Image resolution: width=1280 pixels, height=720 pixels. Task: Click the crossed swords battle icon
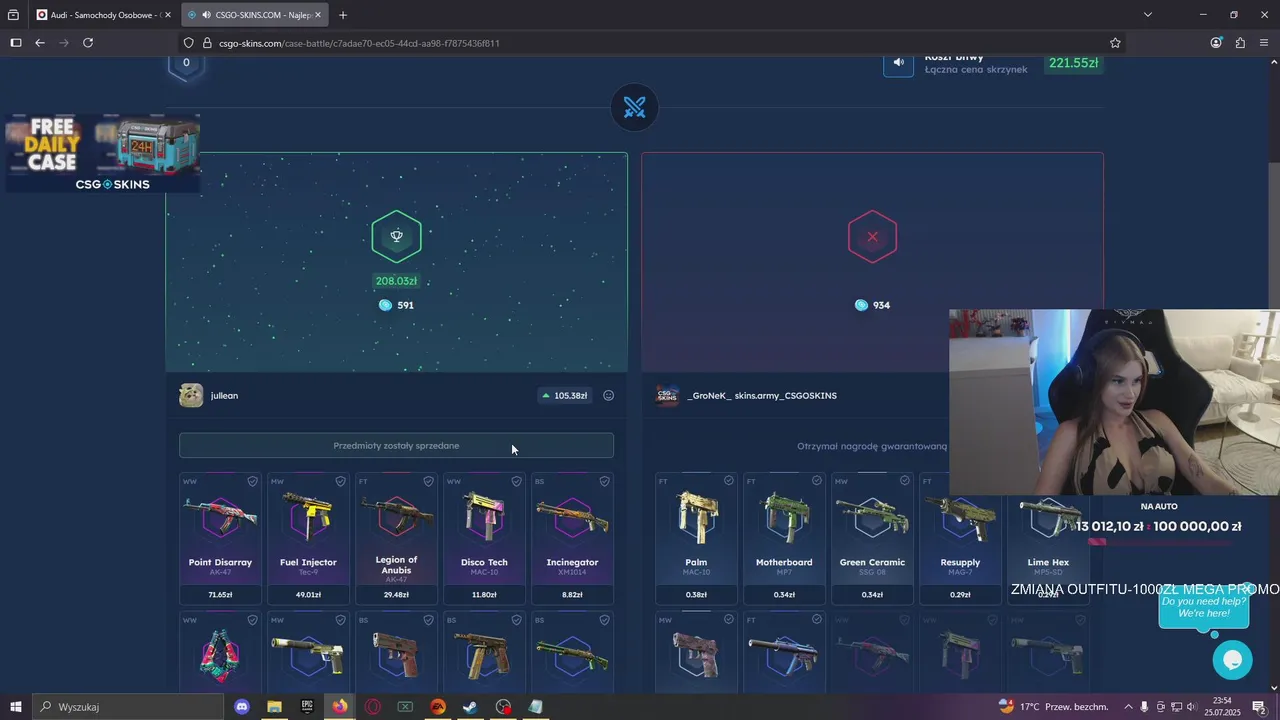coord(635,107)
